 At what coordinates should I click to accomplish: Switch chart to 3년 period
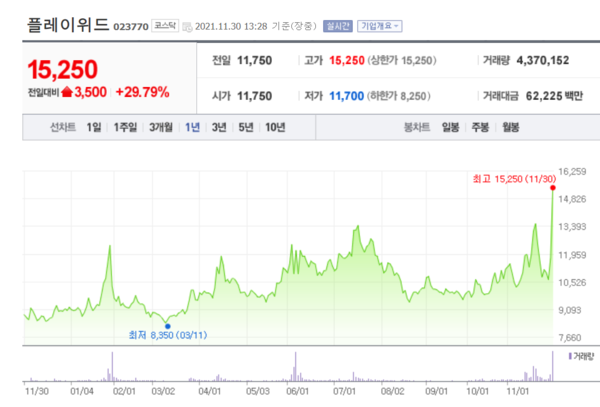(x=219, y=127)
